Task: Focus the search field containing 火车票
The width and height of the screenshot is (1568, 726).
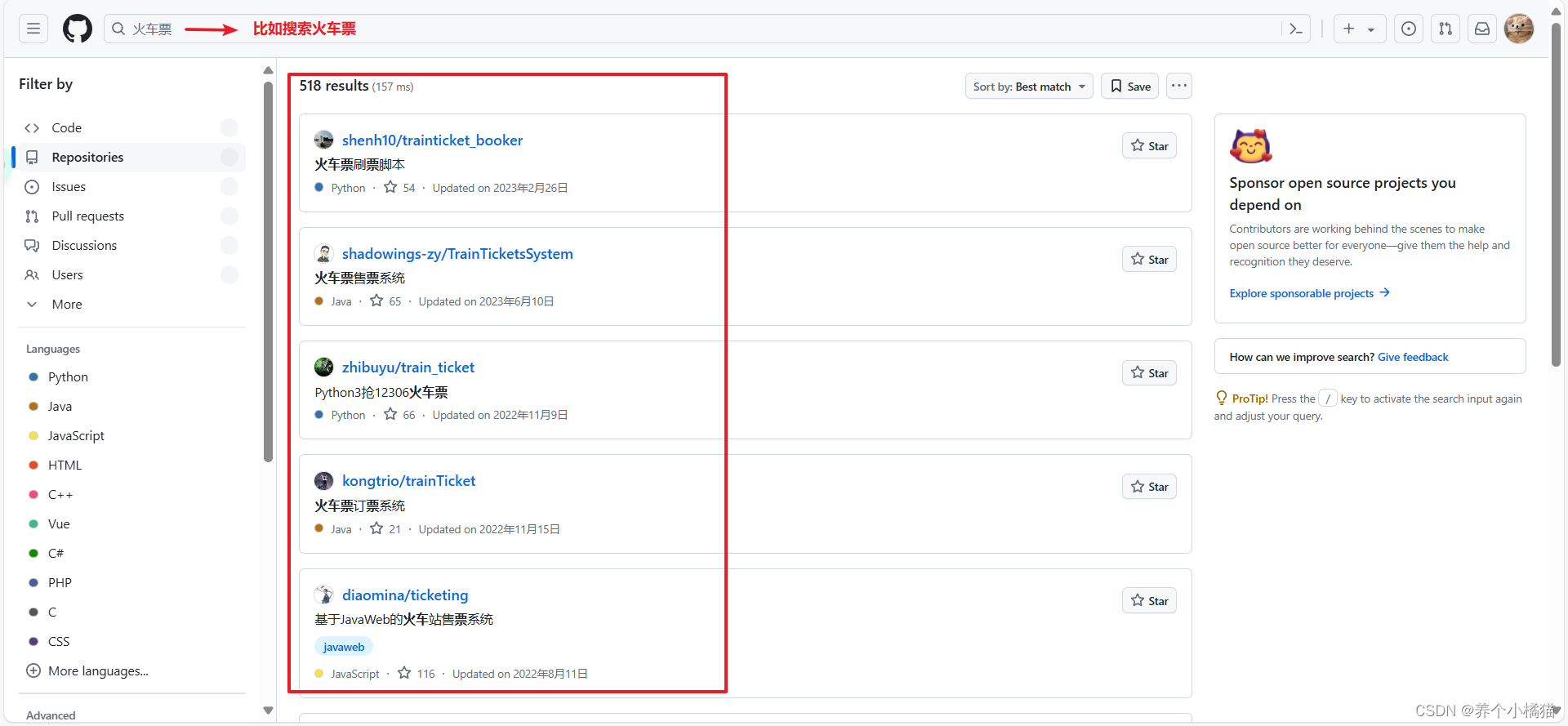Action: (706, 29)
